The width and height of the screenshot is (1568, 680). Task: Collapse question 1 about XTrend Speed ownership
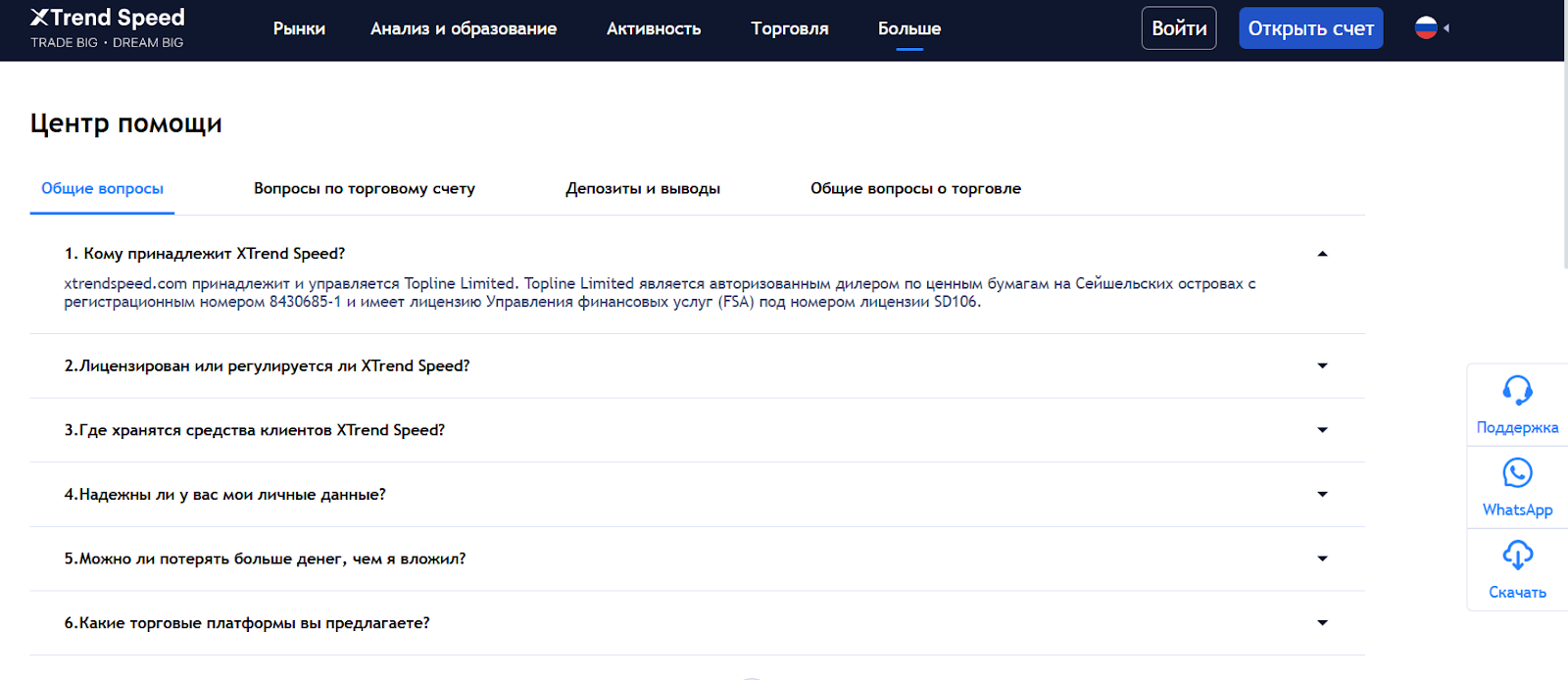pyautogui.click(x=1322, y=254)
